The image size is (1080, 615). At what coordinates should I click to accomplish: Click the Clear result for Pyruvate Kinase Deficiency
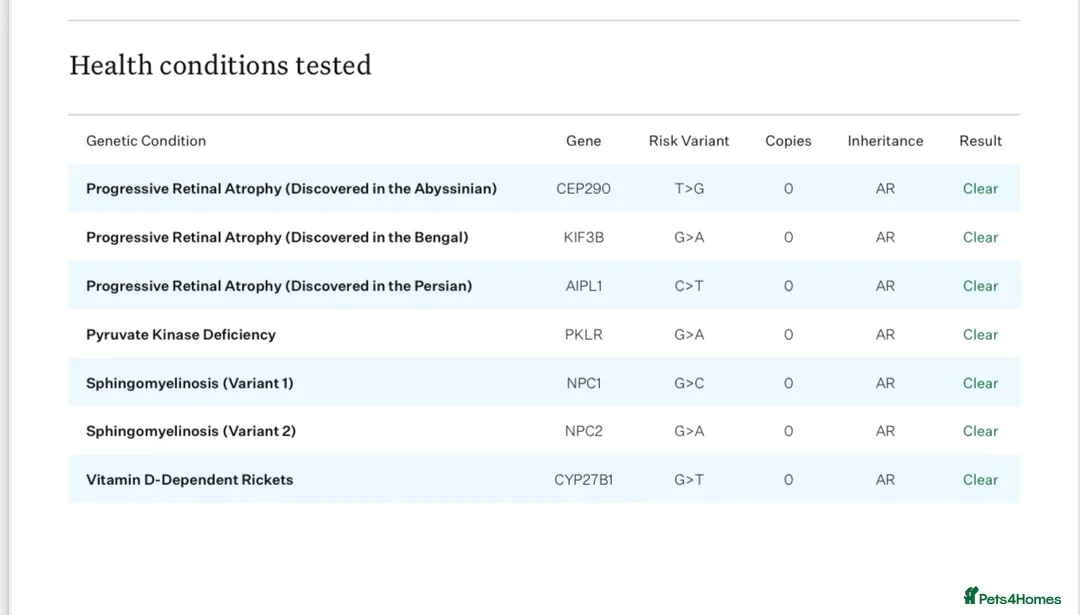[x=980, y=335]
